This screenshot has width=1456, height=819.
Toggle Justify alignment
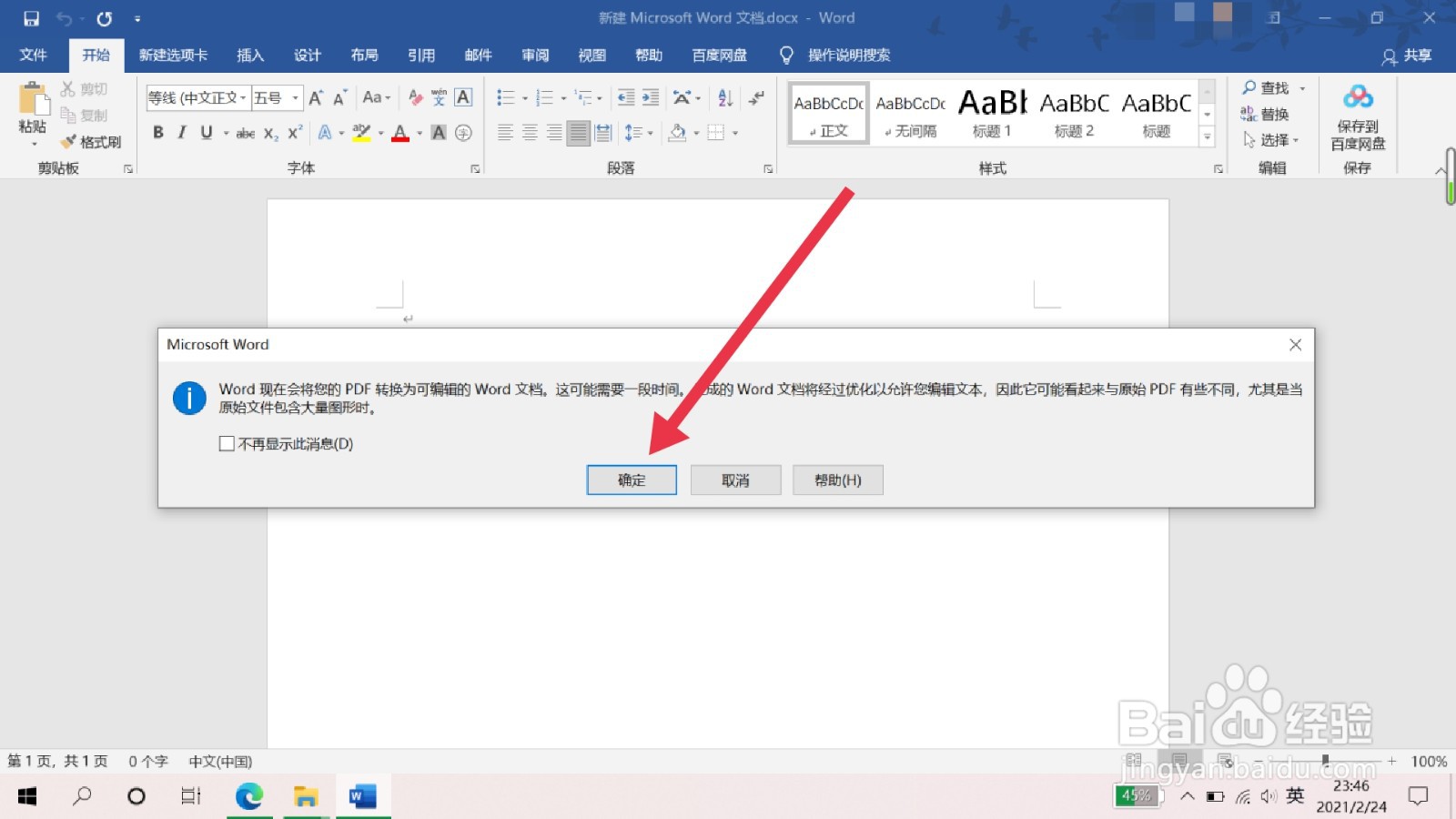[x=578, y=133]
